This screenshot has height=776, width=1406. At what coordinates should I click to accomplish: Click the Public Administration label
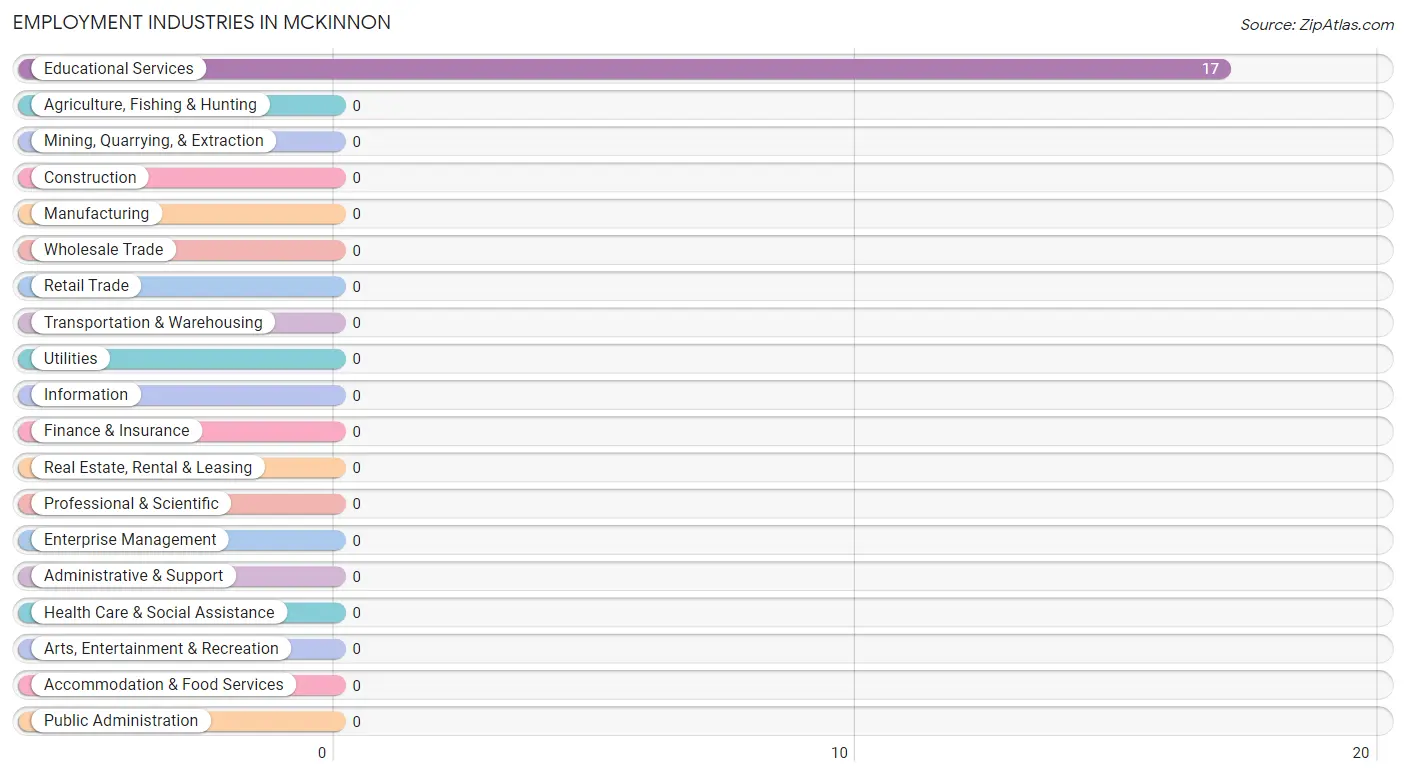(x=121, y=721)
